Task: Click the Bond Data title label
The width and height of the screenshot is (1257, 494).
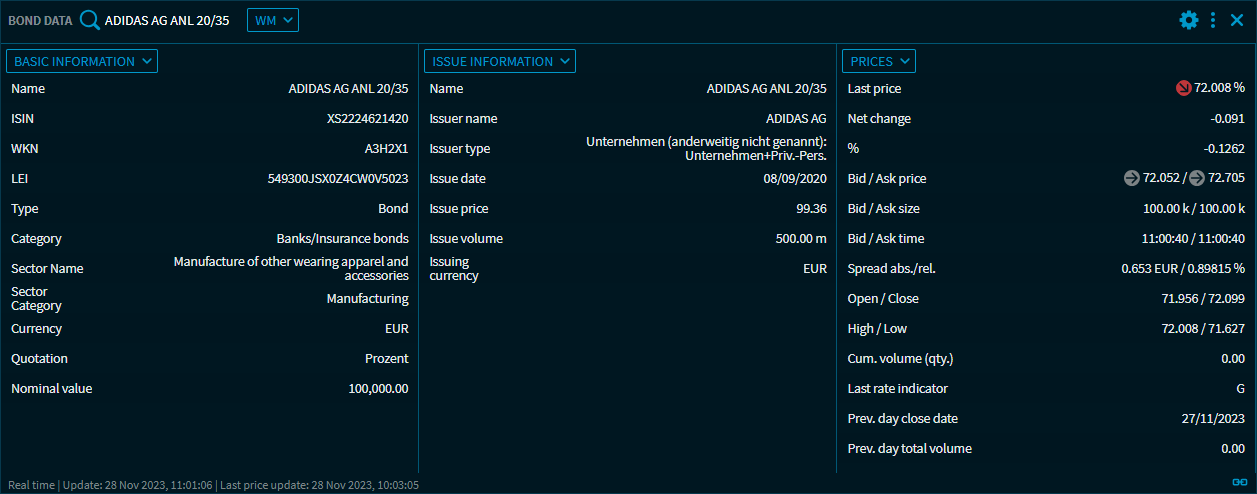Action: 40,20
